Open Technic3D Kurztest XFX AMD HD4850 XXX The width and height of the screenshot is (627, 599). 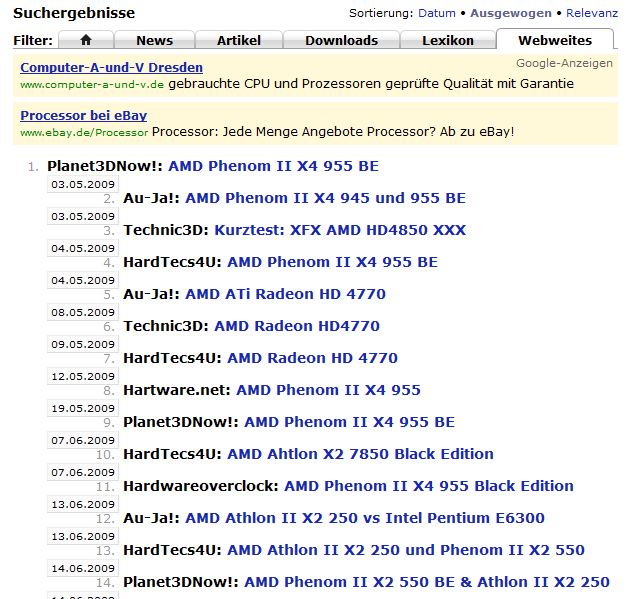(340, 230)
